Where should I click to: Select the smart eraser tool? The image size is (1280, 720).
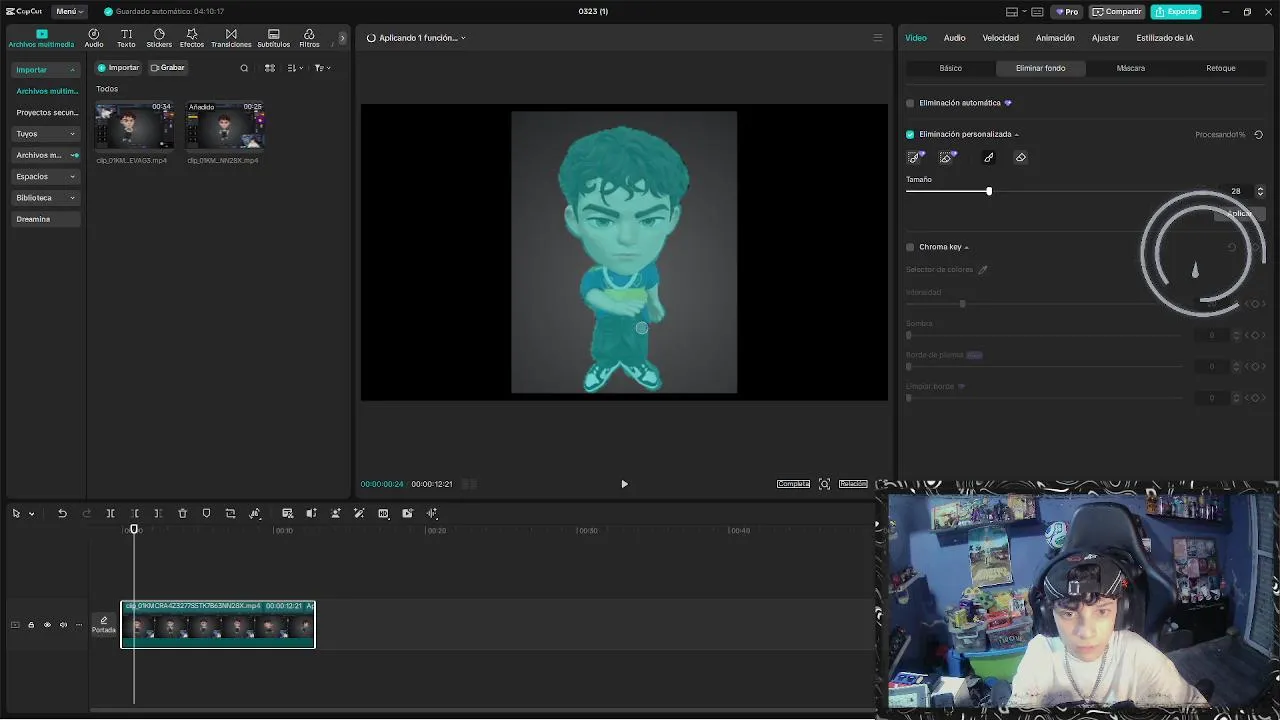(x=947, y=157)
